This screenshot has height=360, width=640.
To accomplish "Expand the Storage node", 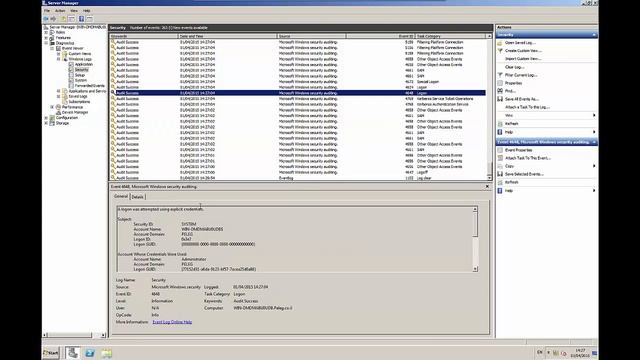I will tap(46, 123).
